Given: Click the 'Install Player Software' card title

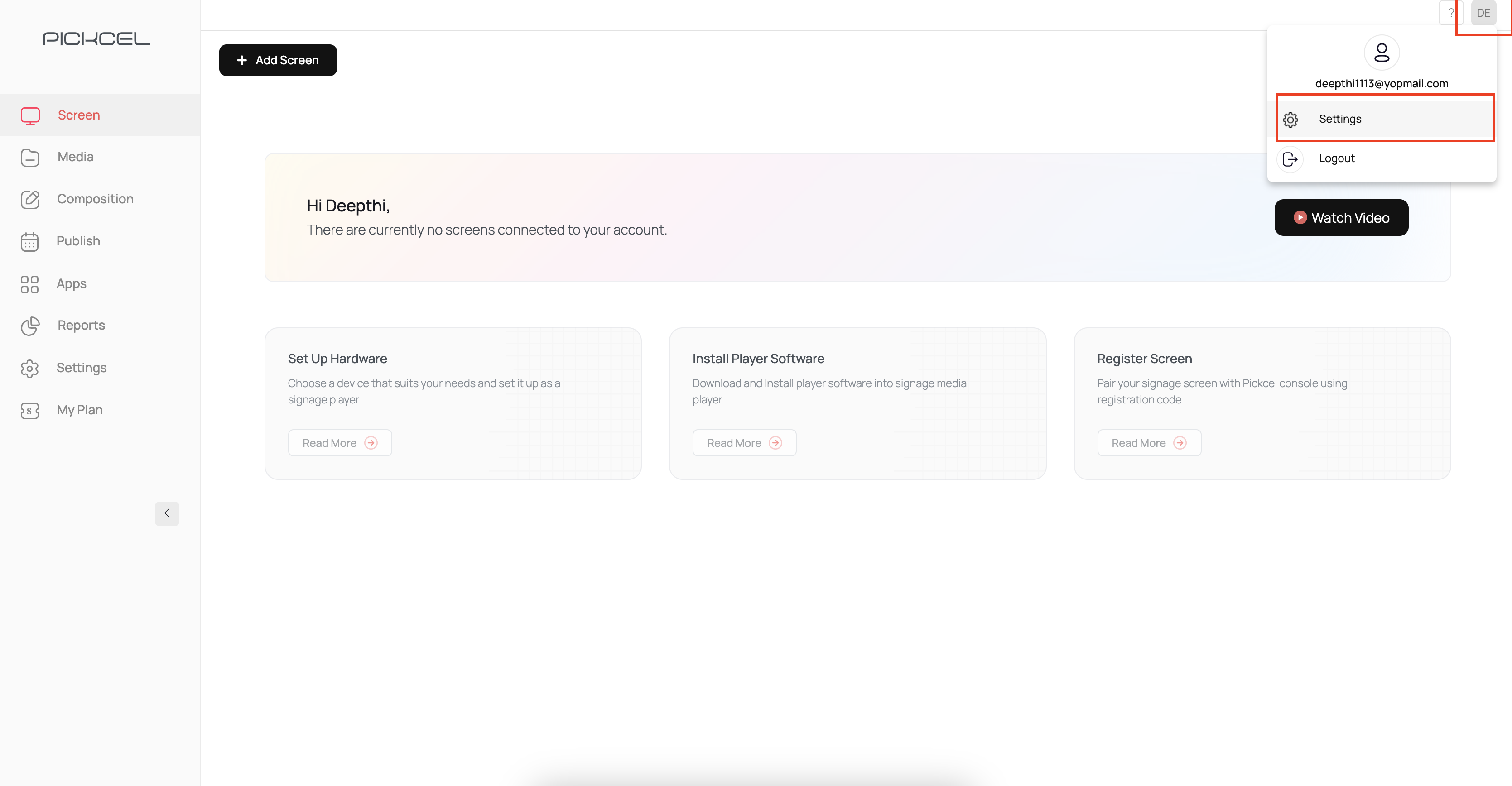Looking at the screenshot, I should [x=758, y=359].
